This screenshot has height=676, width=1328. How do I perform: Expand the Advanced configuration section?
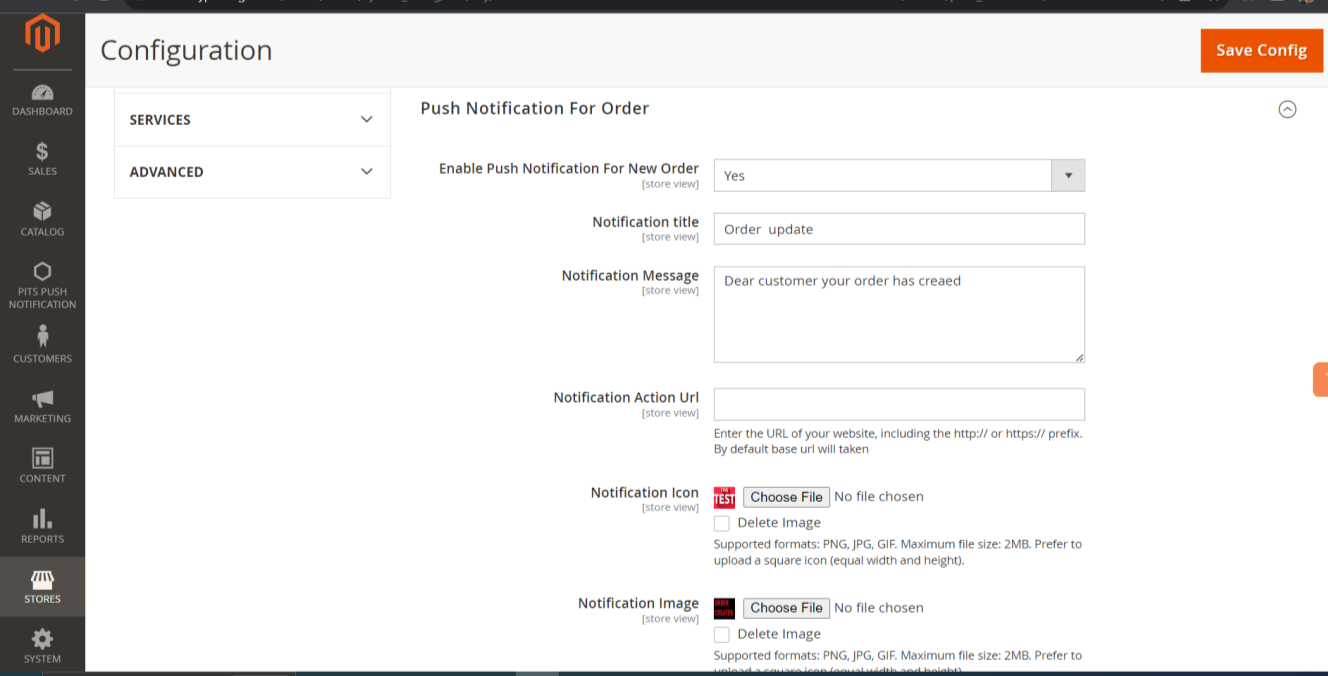pyautogui.click(x=252, y=172)
